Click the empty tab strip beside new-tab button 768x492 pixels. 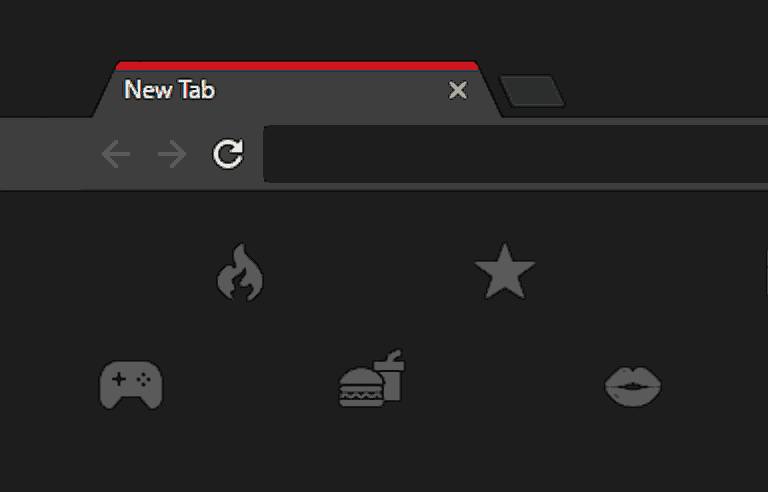[x=666, y=91]
